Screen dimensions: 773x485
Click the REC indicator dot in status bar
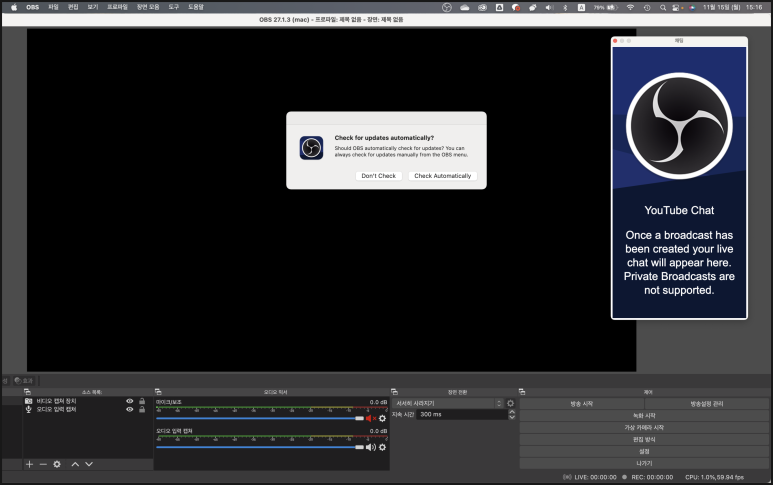point(625,477)
